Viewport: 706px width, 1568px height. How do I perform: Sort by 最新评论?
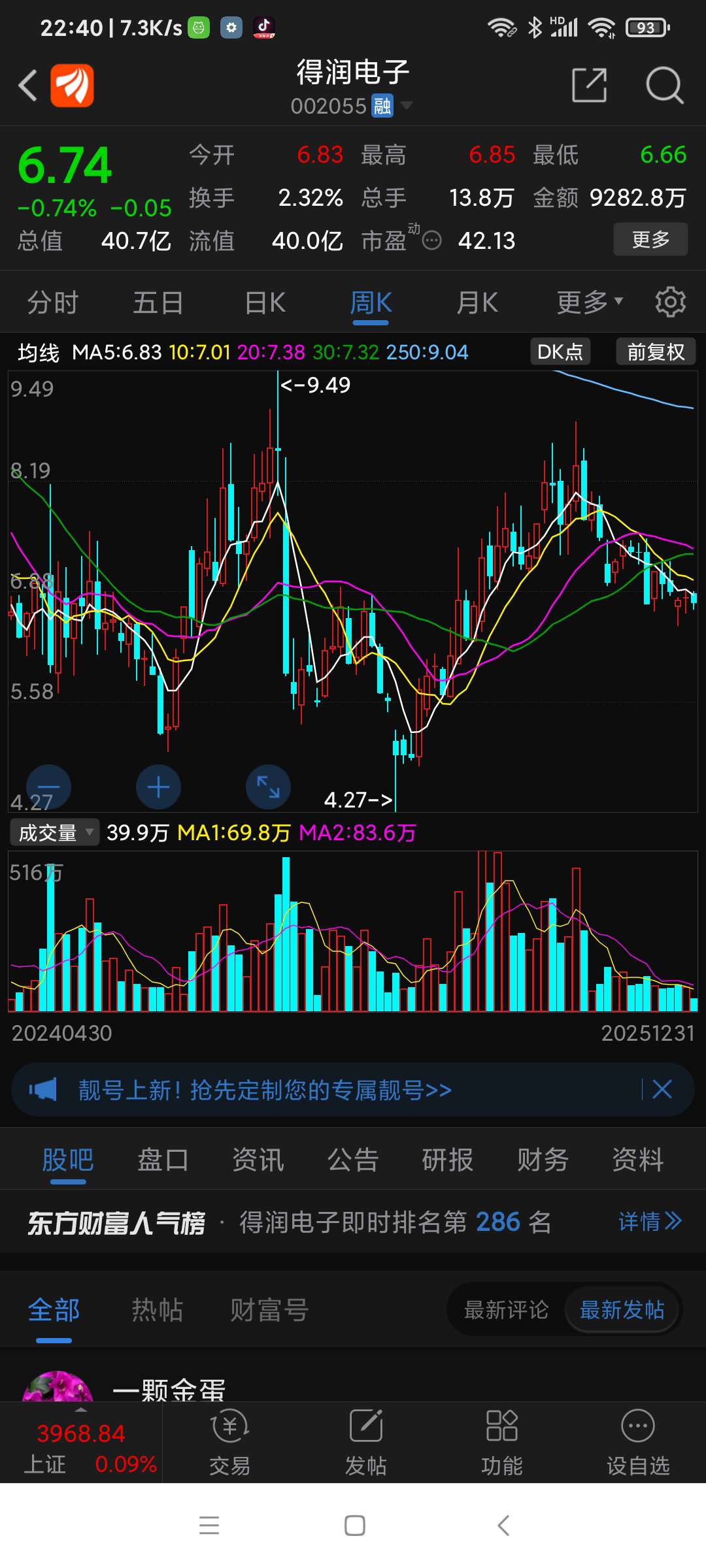tap(506, 1309)
